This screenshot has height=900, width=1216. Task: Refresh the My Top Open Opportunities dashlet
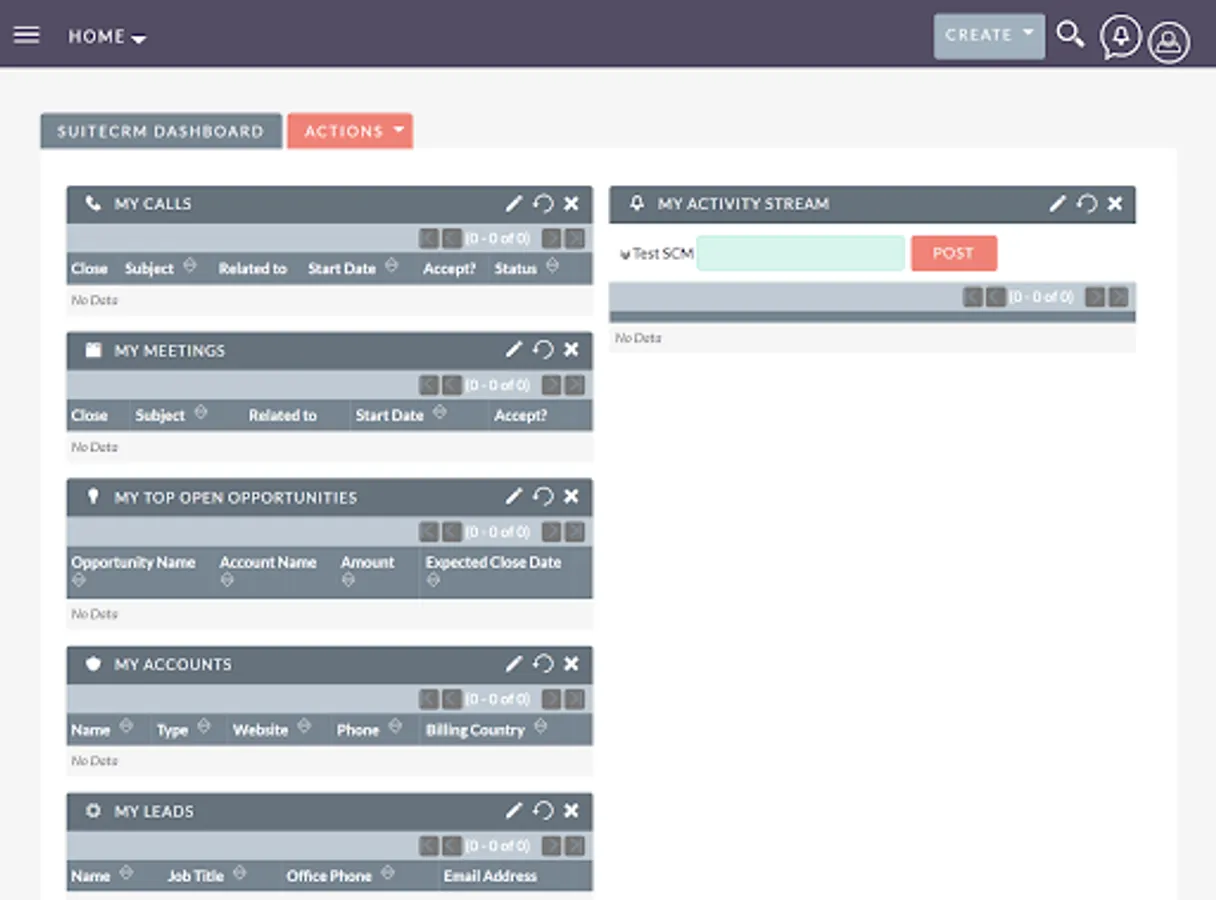click(x=543, y=496)
